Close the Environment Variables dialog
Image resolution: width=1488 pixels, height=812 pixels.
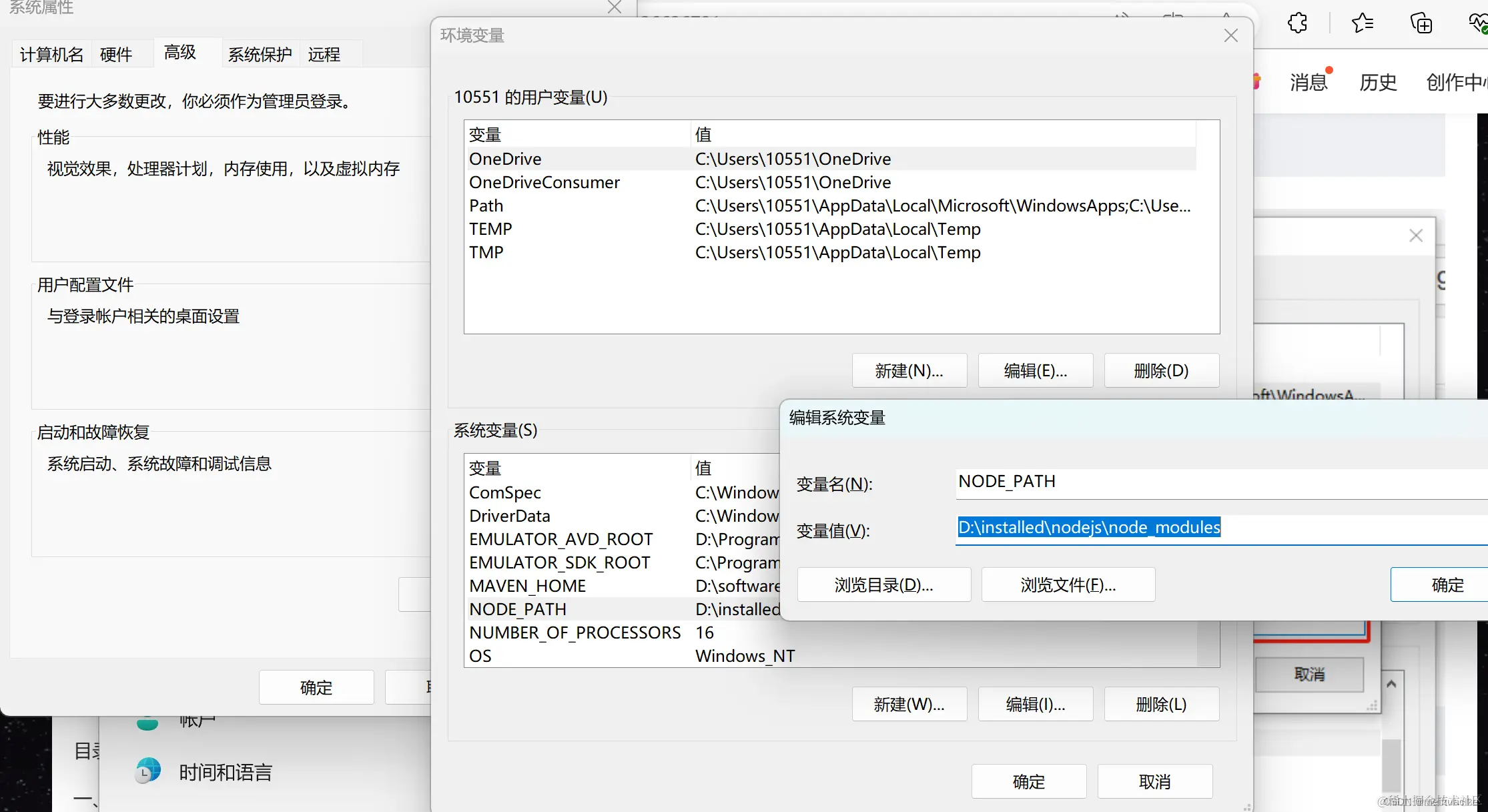[x=1230, y=35]
